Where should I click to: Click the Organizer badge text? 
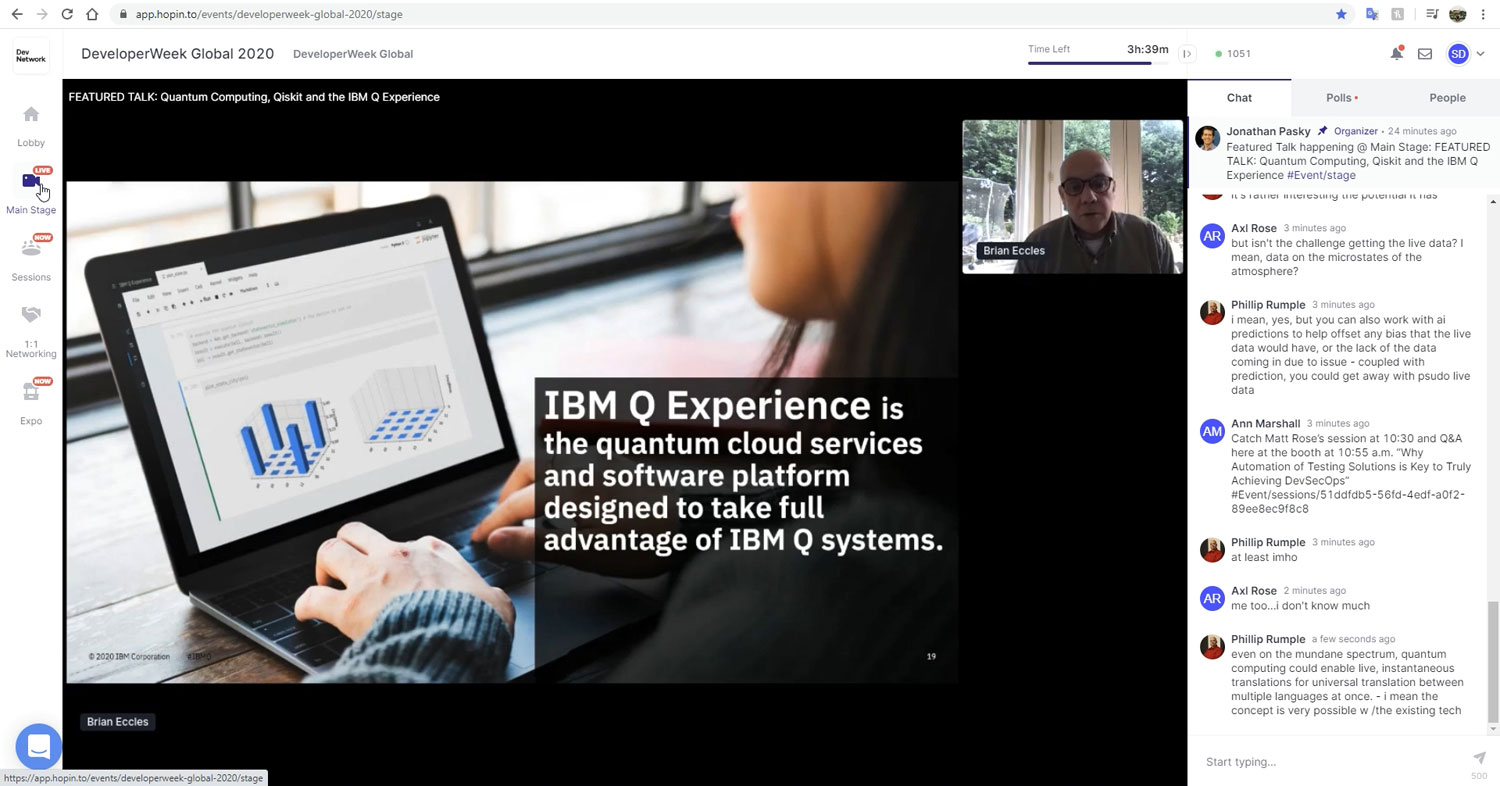coord(1356,131)
